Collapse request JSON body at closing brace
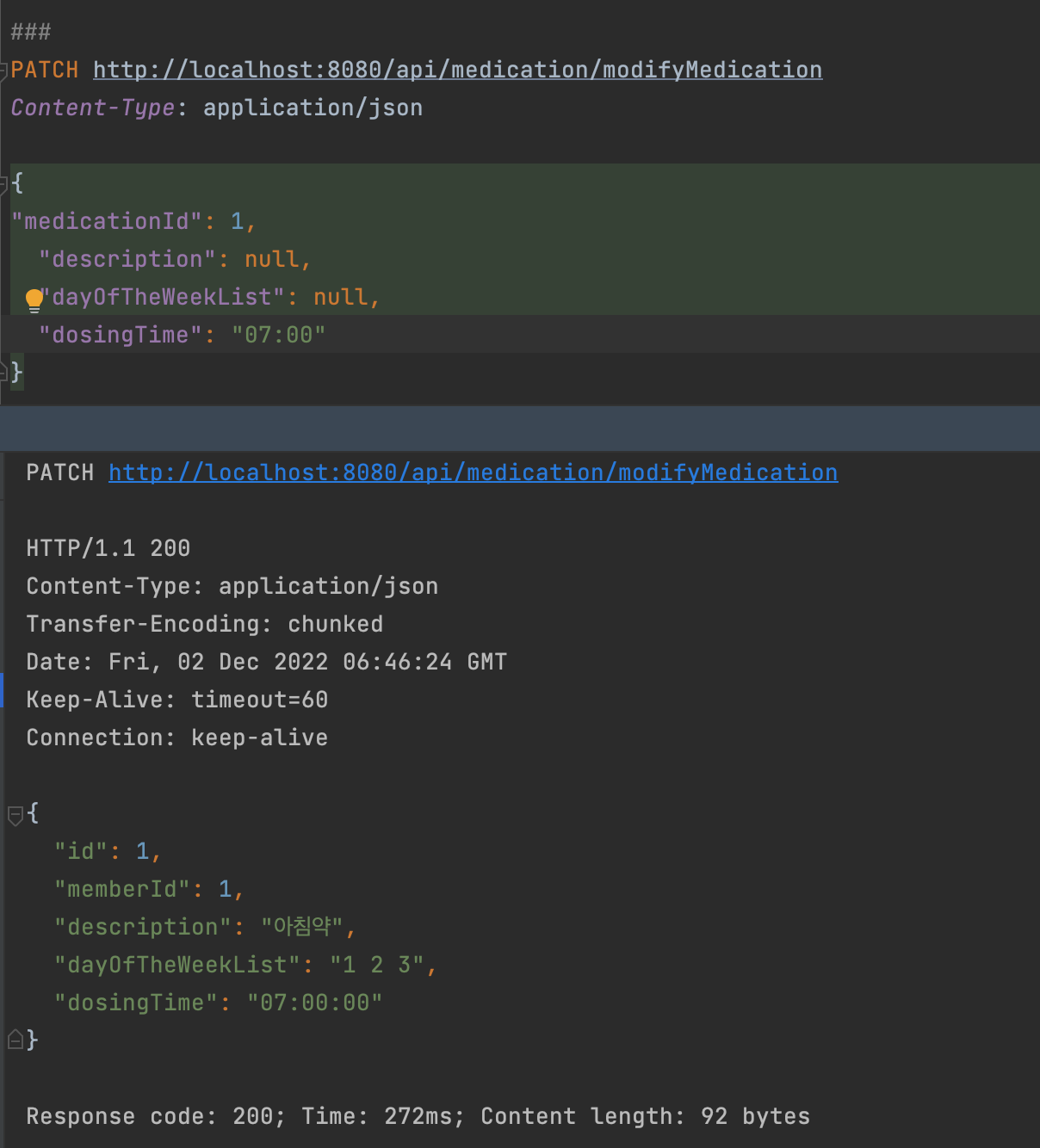This screenshot has height=1148, width=1040. 4,372
